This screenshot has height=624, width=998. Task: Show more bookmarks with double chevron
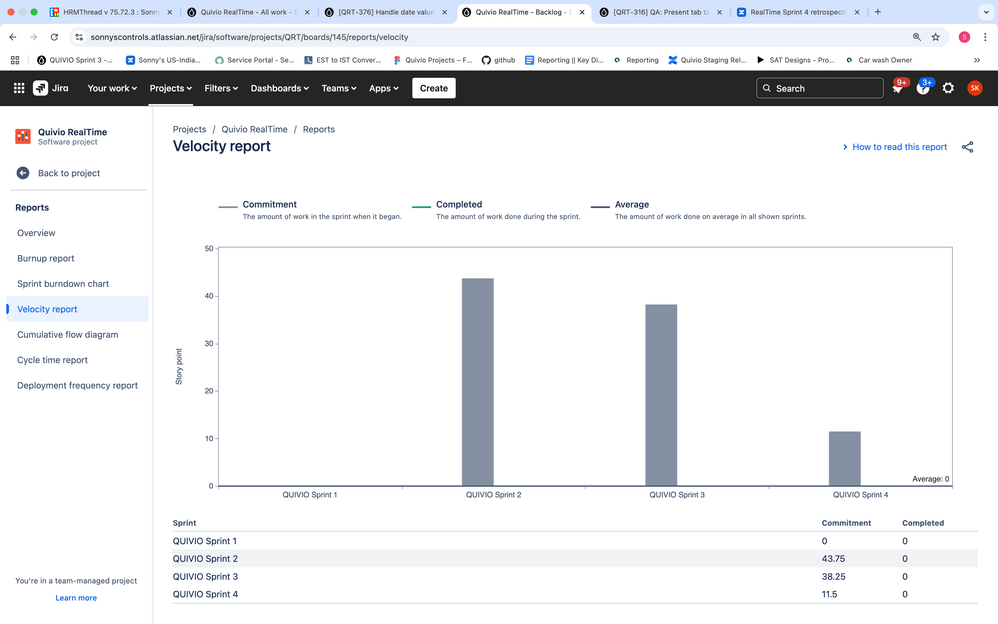point(977,60)
